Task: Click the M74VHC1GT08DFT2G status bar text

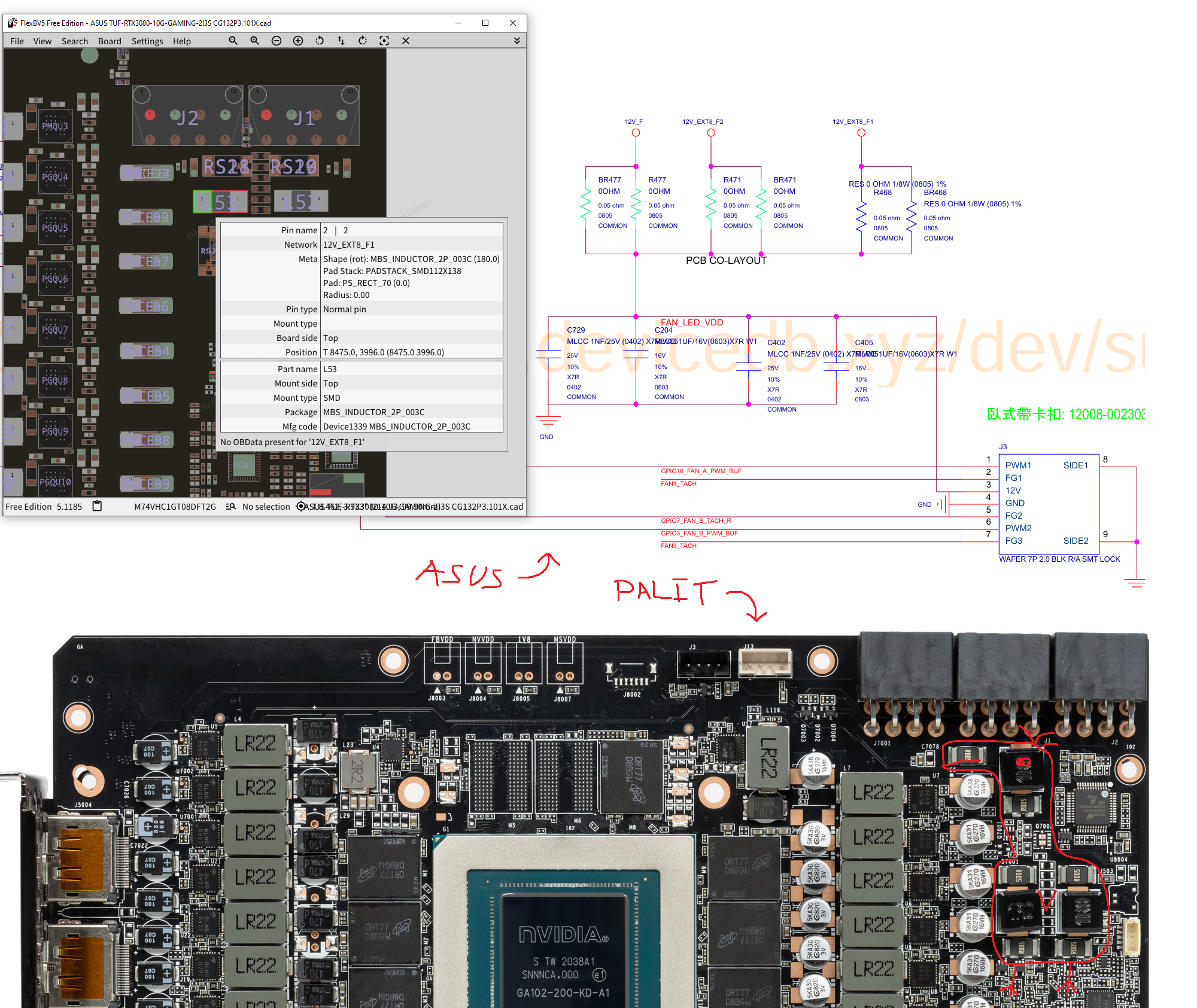Action: 175,507
